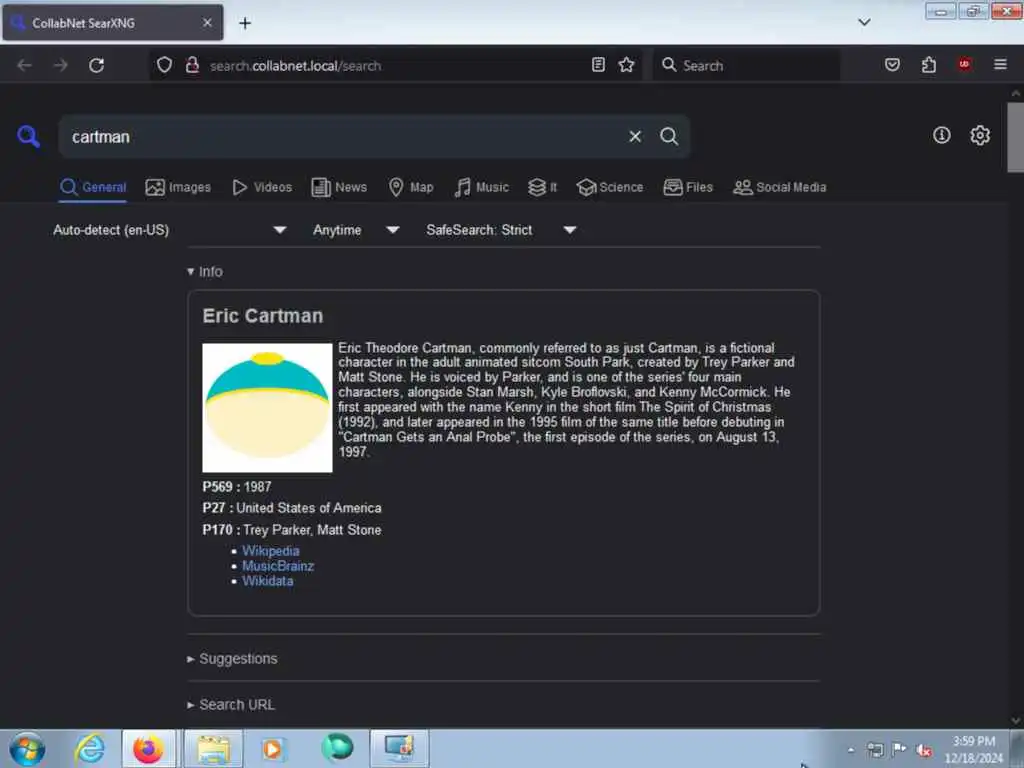
Task: Open Windows Explorer folder from taskbar
Action: click(x=213, y=749)
